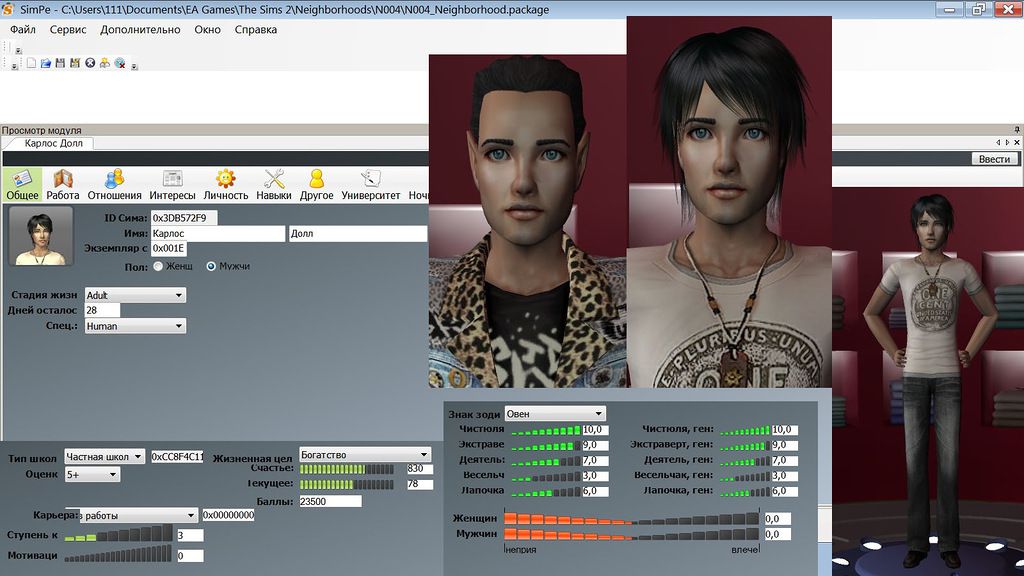Click the tab scroll right arrow

tap(1007, 142)
